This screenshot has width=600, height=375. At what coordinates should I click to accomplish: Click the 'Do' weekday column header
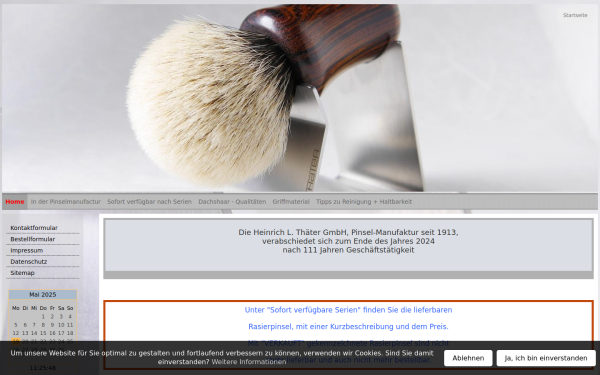(x=43, y=308)
